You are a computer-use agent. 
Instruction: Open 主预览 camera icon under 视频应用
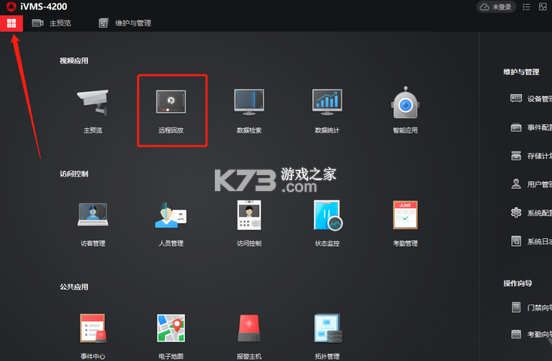93,111
